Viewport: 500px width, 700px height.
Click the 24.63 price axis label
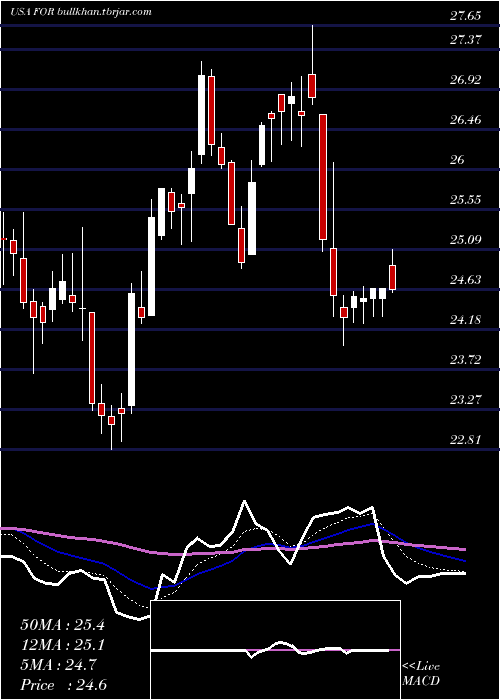point(466,280)
